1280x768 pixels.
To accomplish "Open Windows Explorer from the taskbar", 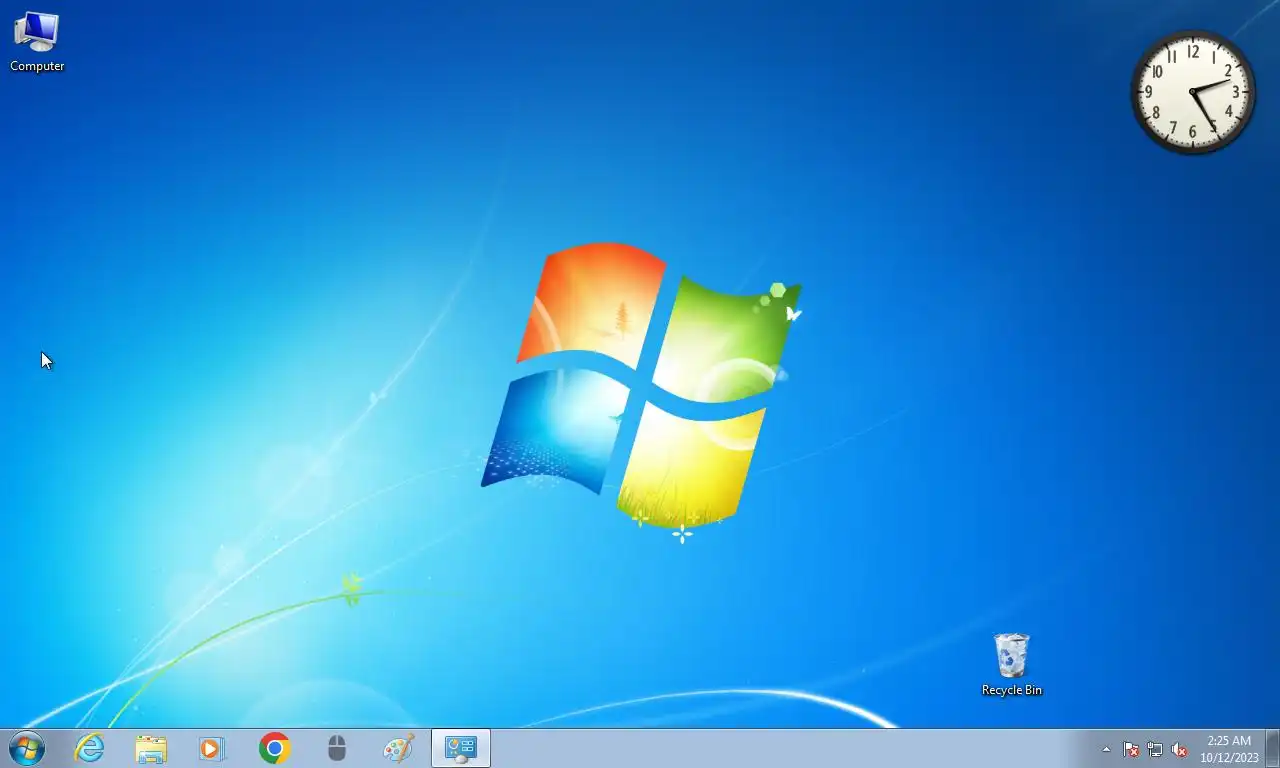I will click(151, 748).
